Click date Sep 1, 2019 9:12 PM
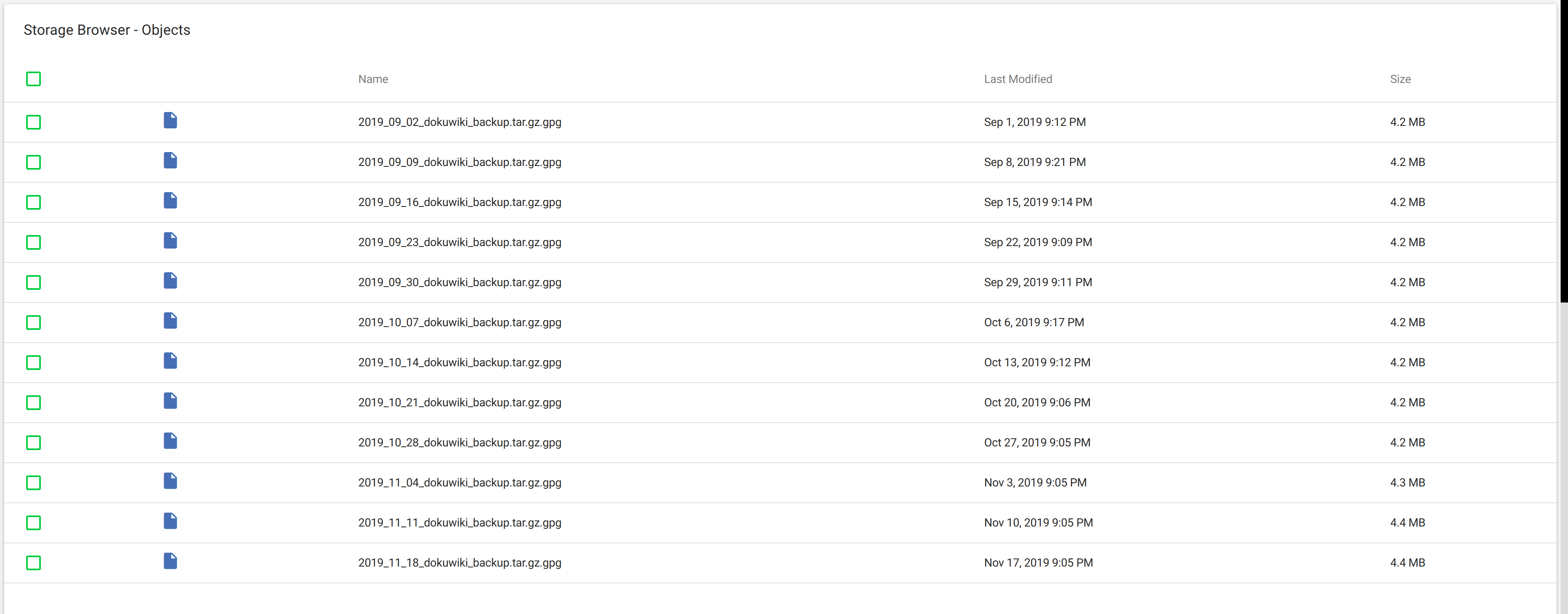The image size is (1568, 614). [1035, 123]
